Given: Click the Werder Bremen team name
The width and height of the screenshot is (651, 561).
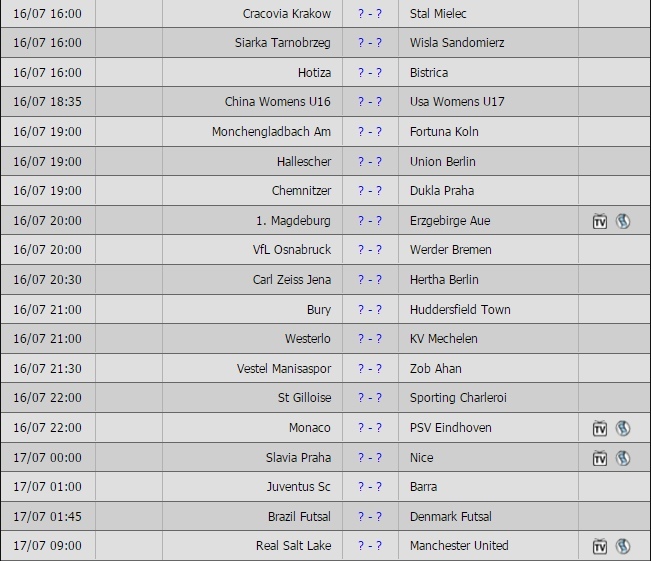Looking at the screenshot, I should click(451, 250).
